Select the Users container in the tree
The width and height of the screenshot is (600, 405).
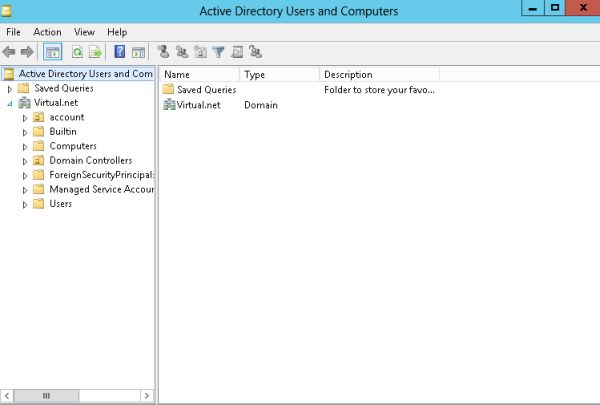[x=60, y=204]
